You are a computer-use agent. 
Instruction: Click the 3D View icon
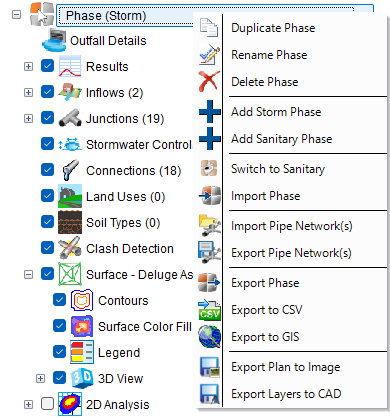[x=82, y=378]
